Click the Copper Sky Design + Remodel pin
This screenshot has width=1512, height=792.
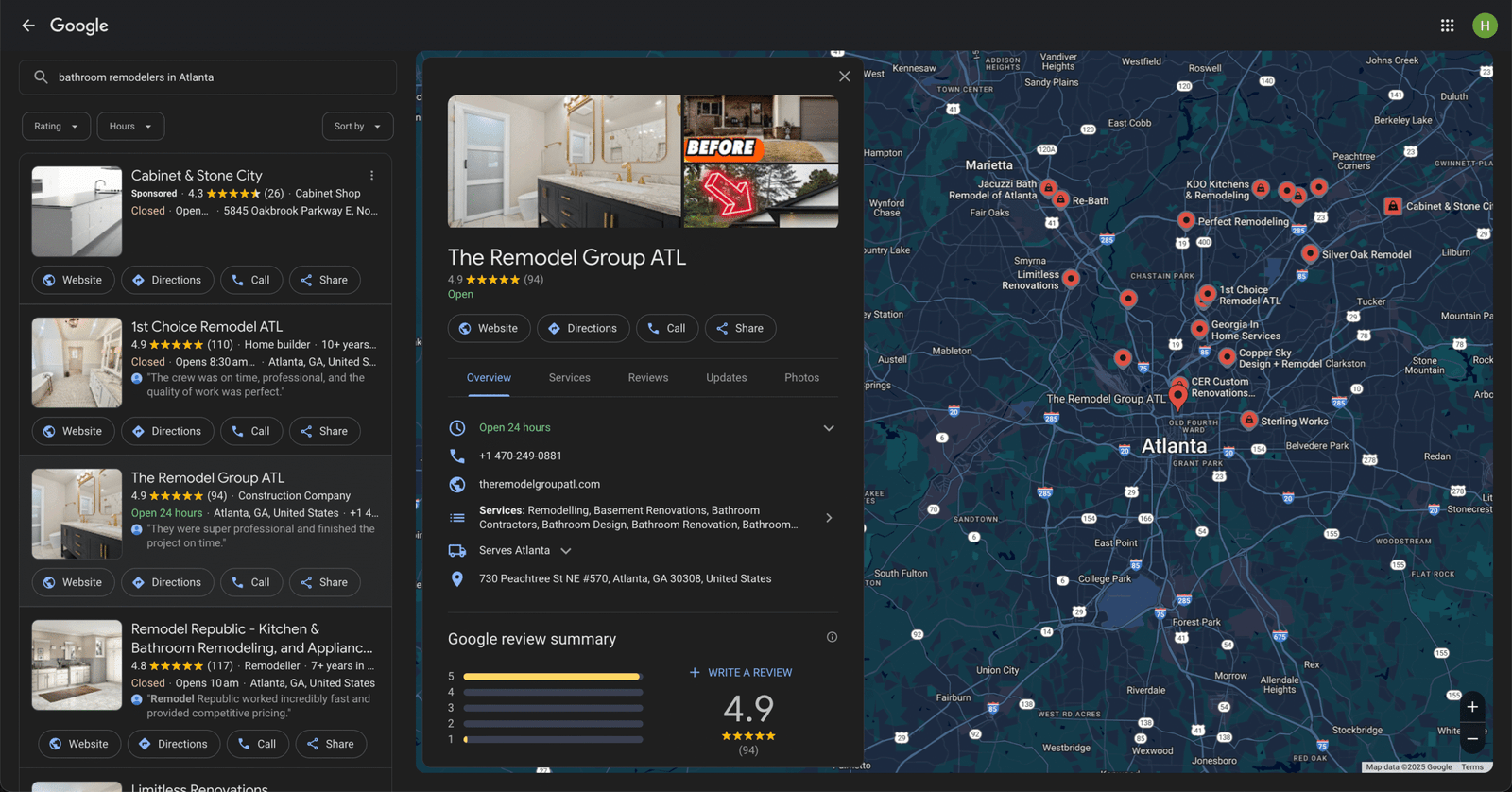[1227, 357]
